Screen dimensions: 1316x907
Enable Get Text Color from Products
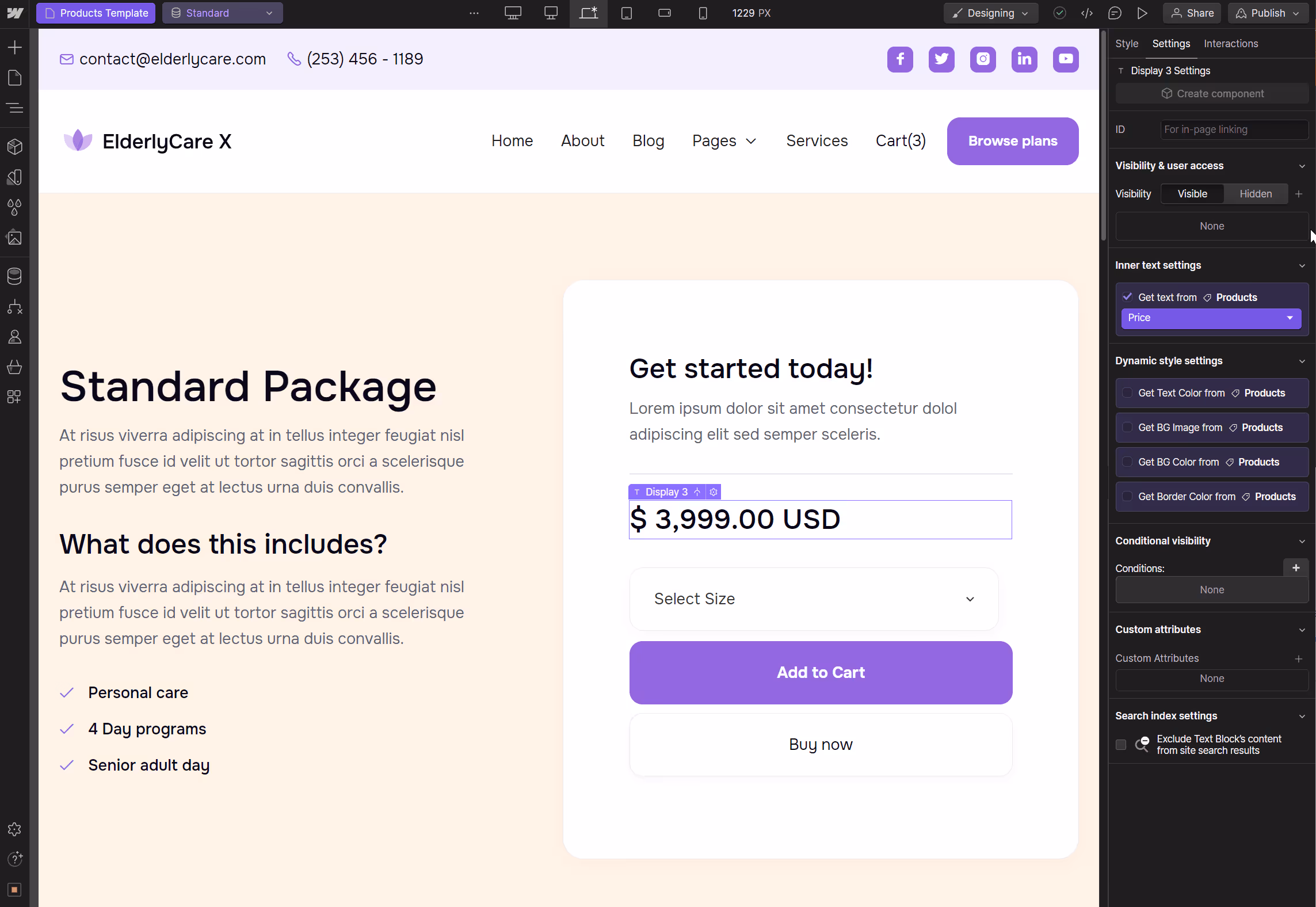coord(1127,393)
